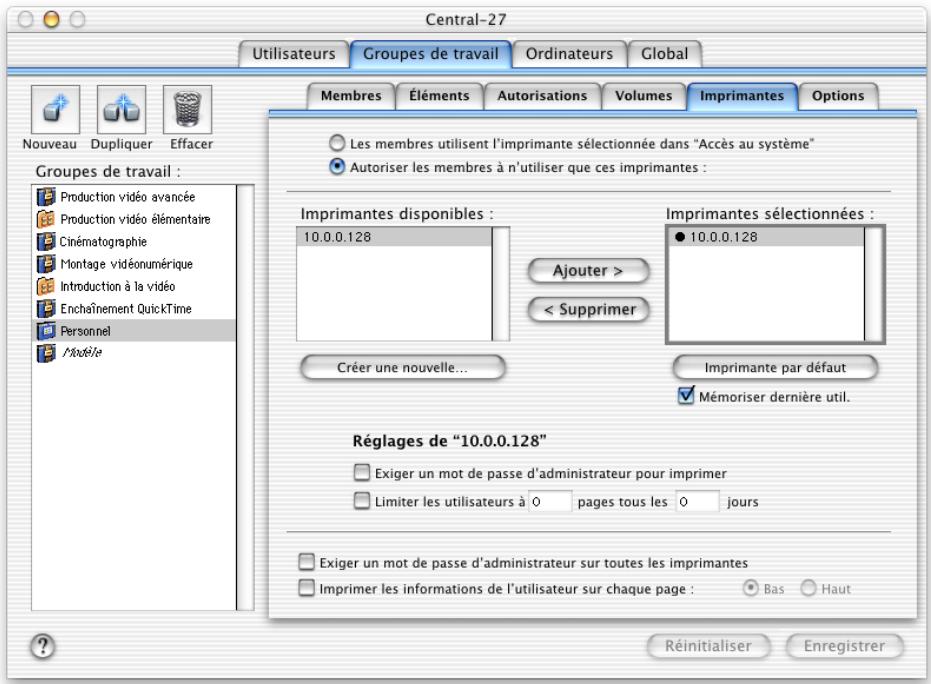
Task: Select Production vidéo élémentaire workgroup
Action: 134,219
